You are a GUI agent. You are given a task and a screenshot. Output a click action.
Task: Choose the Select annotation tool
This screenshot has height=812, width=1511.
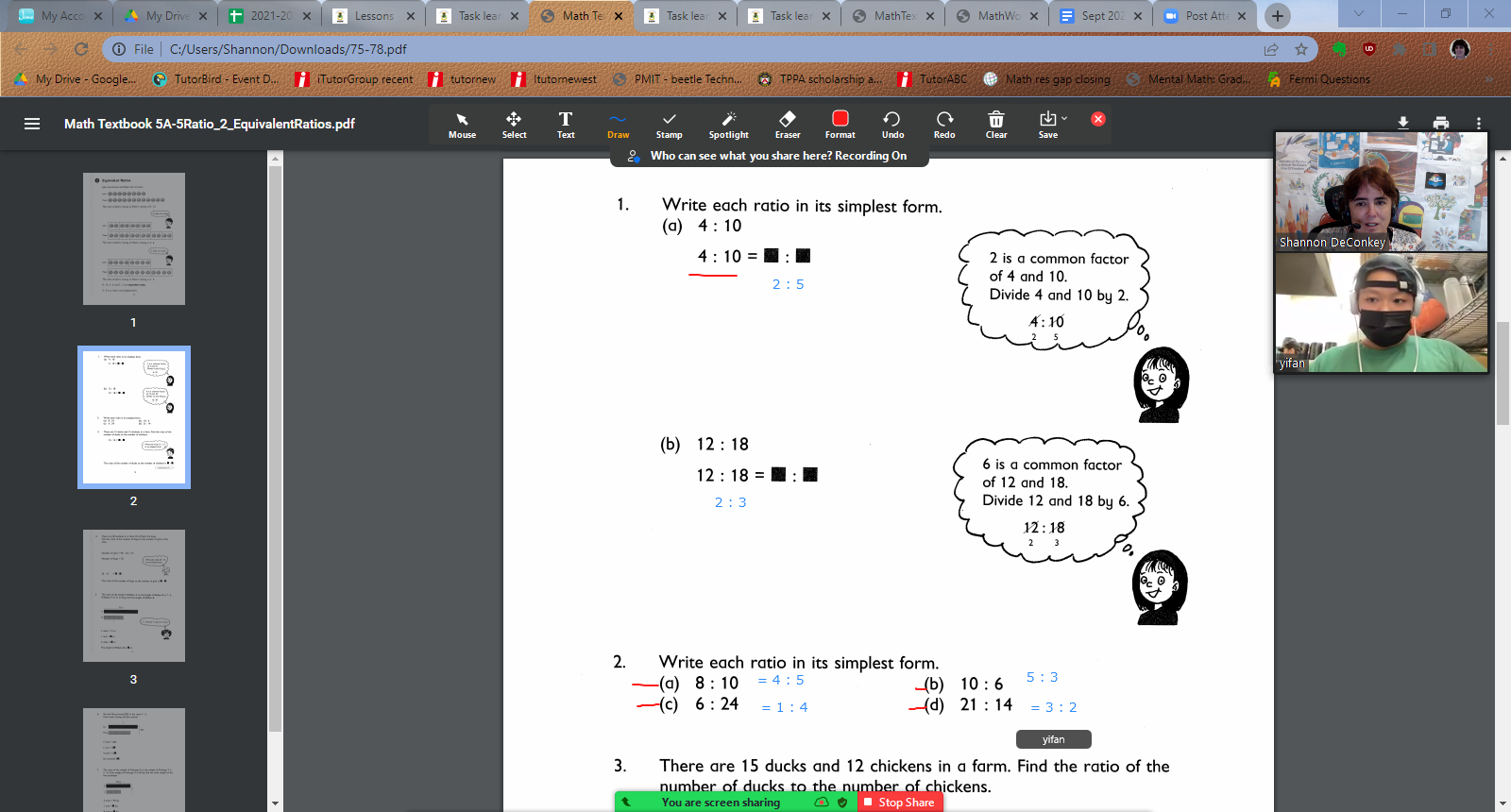[514, 125]
